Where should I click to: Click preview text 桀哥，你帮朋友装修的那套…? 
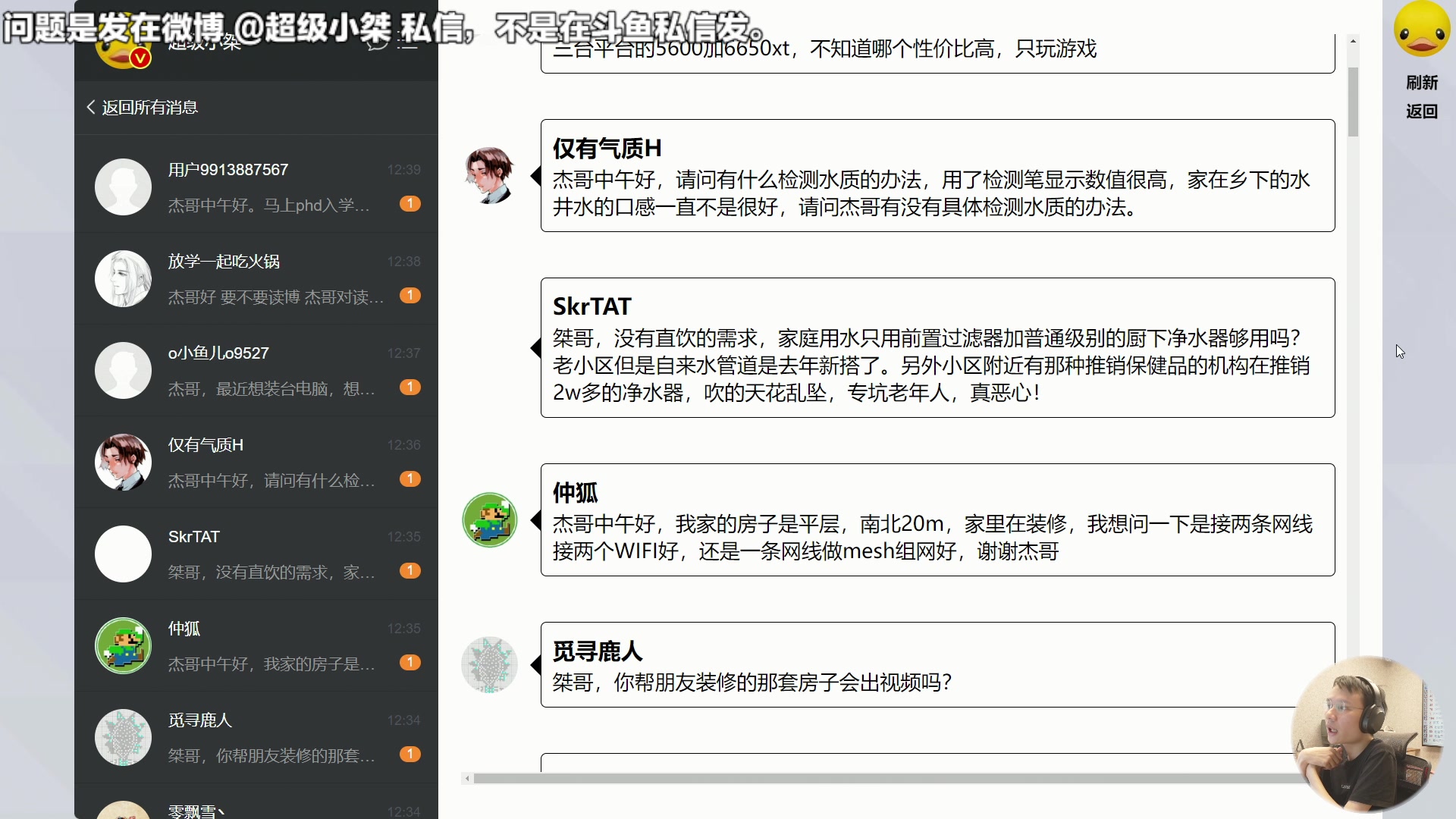coord(271,756)
